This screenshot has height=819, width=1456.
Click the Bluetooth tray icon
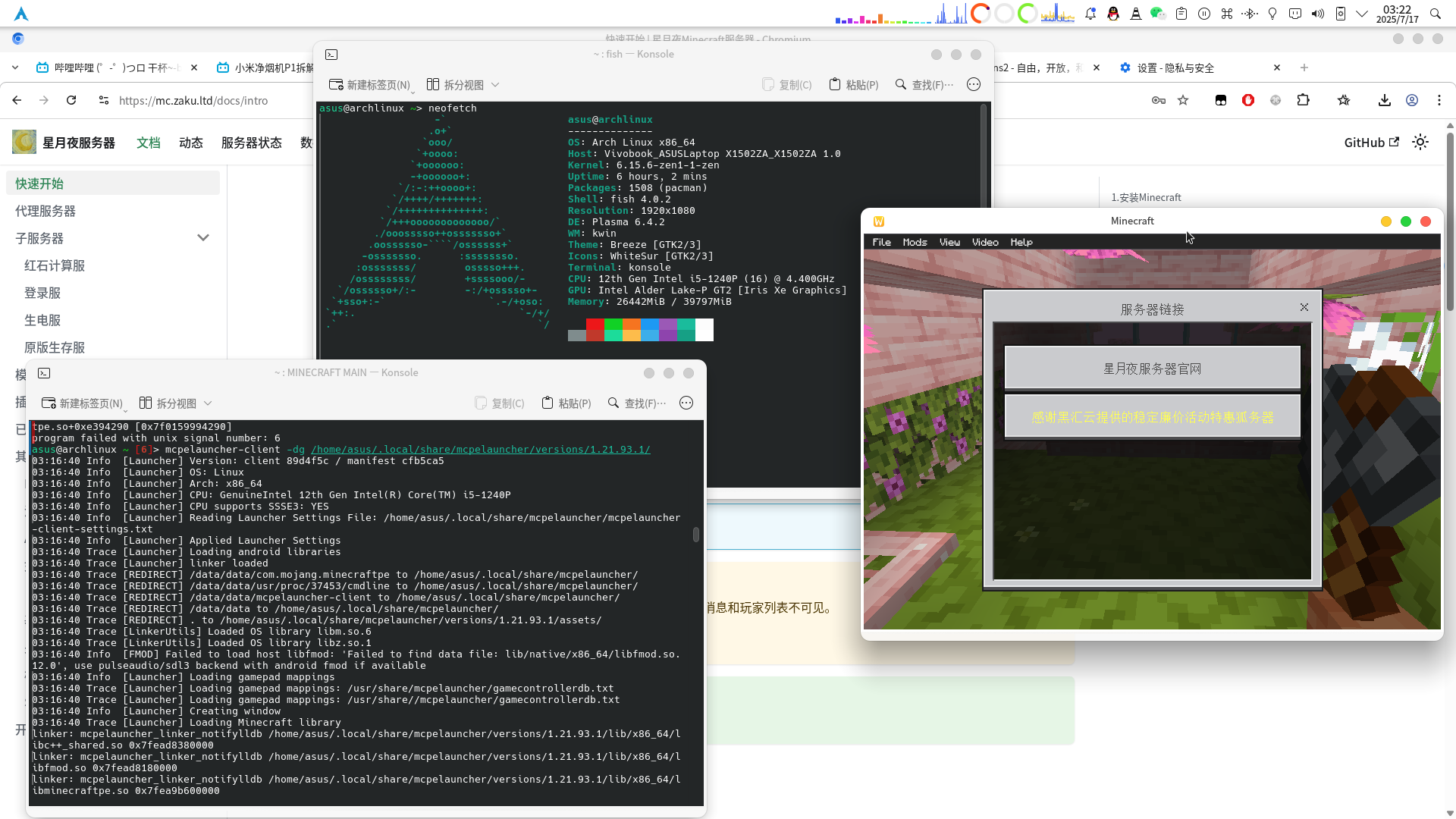pos(1250,14)
